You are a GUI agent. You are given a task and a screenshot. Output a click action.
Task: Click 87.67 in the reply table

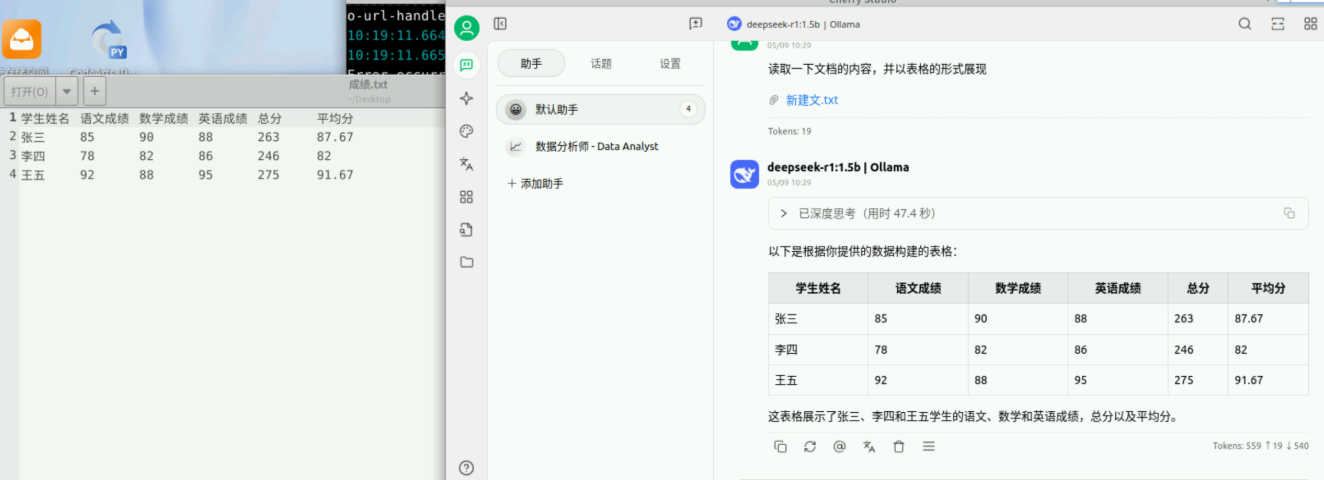pos(1249,319)
